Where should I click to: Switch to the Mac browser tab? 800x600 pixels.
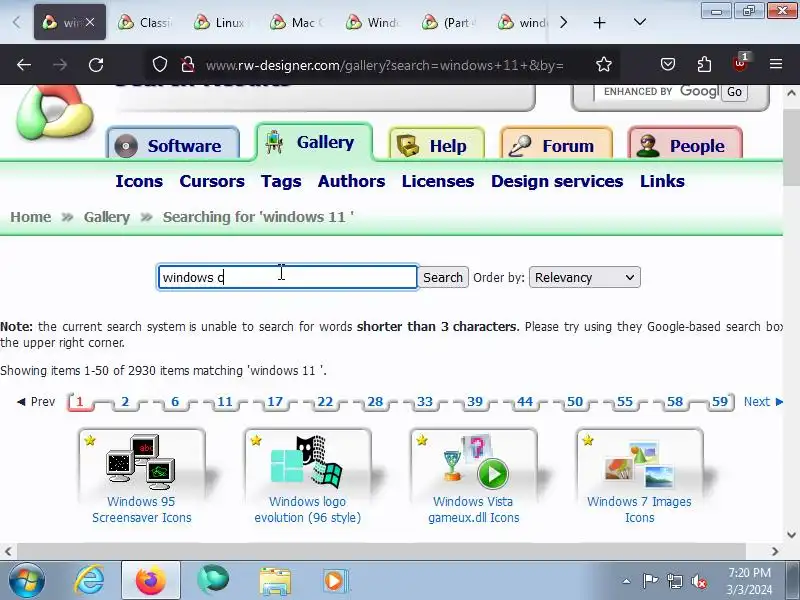coord(298,22)
